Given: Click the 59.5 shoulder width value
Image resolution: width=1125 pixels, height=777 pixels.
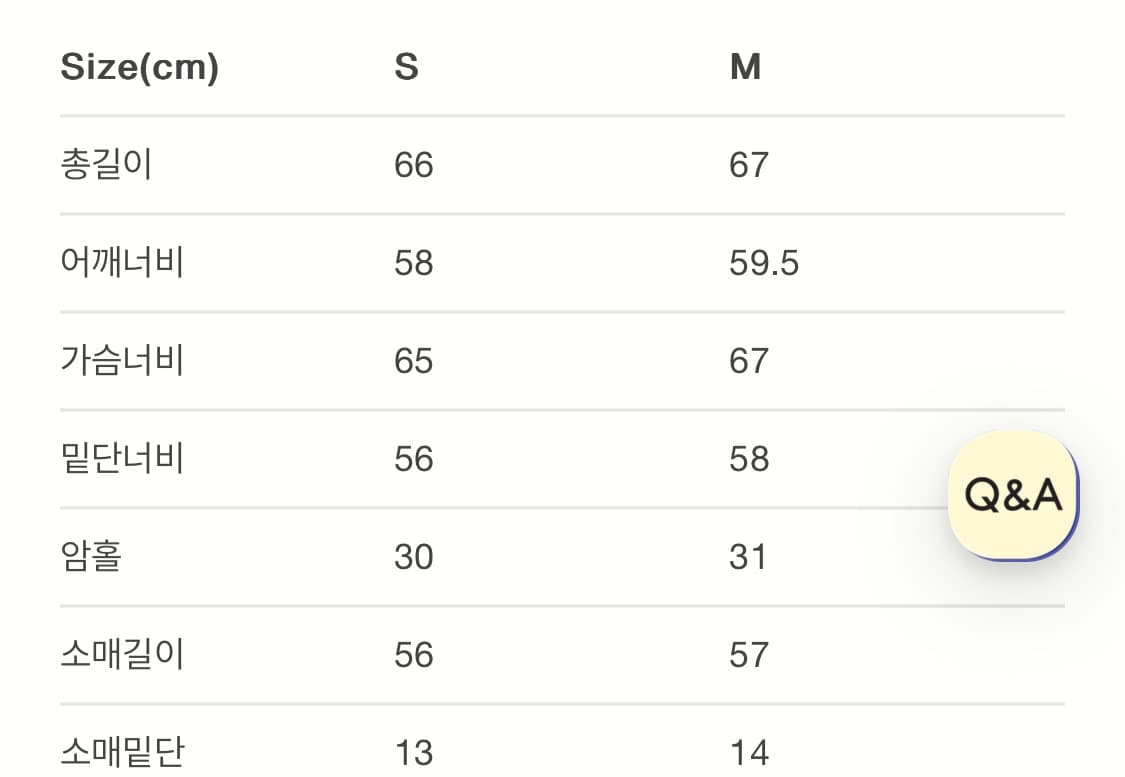Looking at the screenshot, I should pos(764,263).
